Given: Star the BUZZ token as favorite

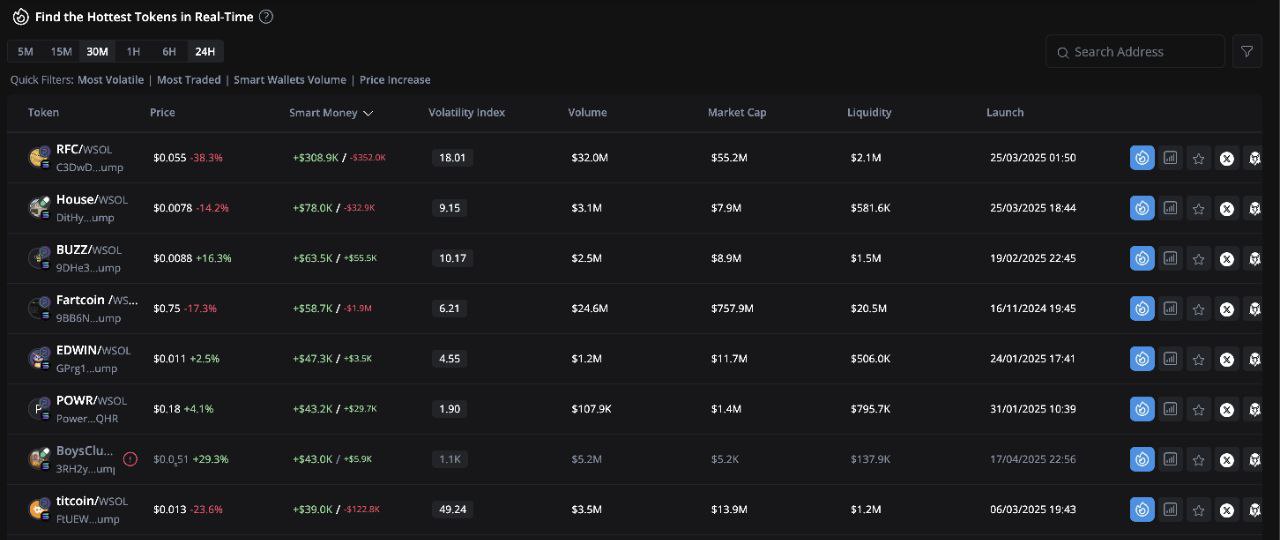Looking at the screenshot, I should (x=1198, y=259).
